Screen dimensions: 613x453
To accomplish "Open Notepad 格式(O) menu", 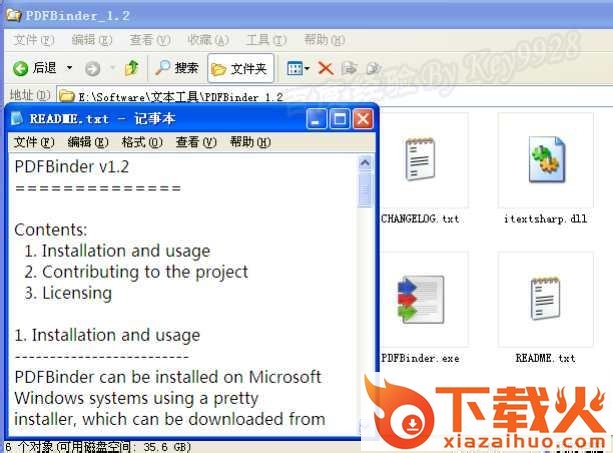I will click(142, 142).
